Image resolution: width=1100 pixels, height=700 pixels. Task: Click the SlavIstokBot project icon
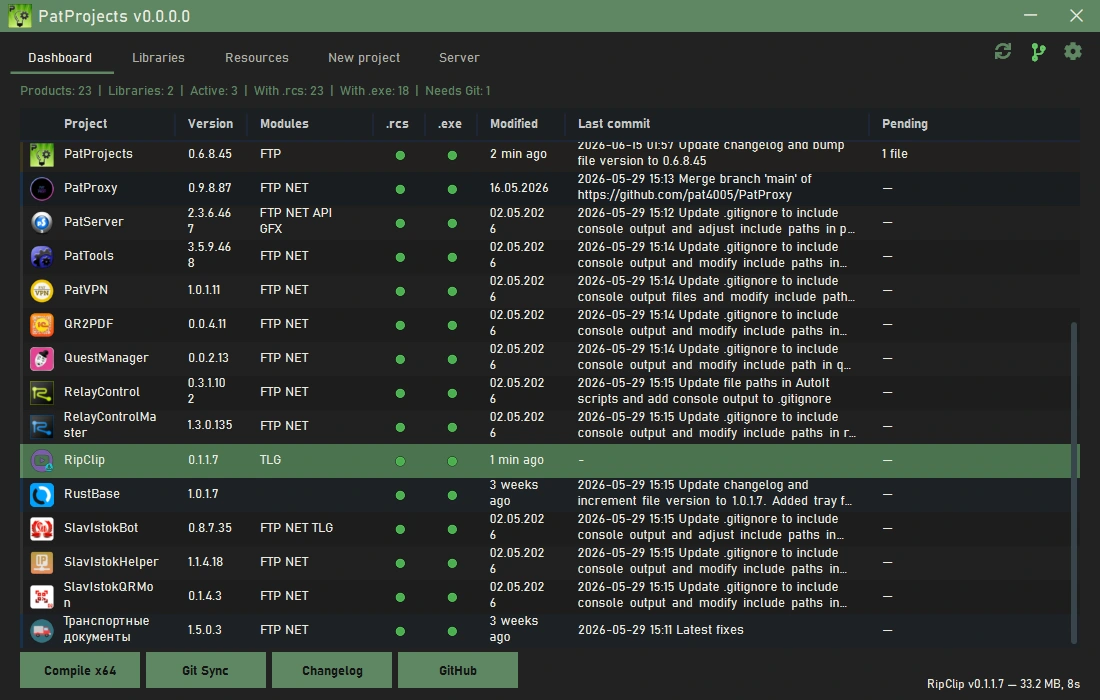(41, 528)
